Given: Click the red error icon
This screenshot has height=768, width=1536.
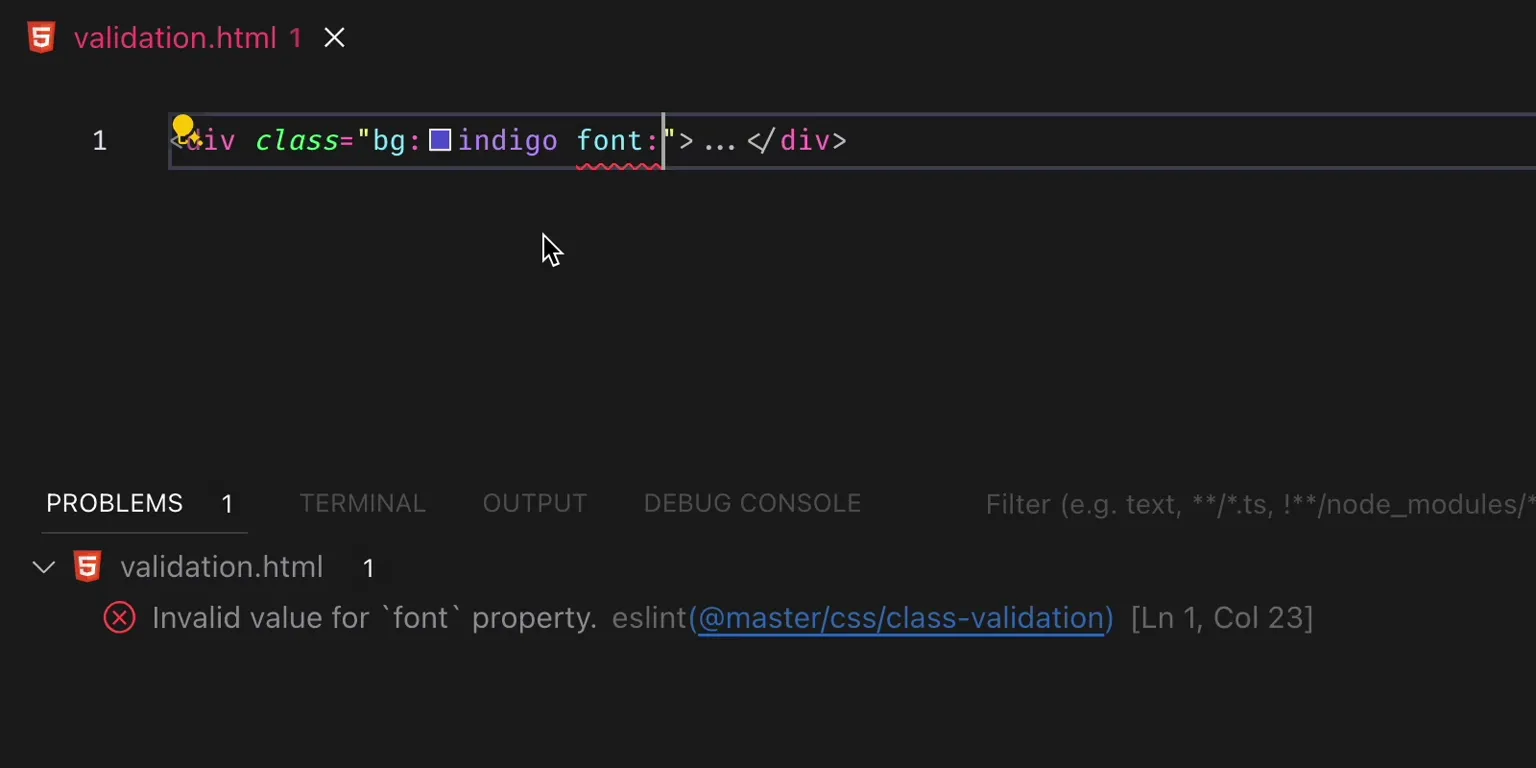Looking at the screenshot, I should click(119, 618).
